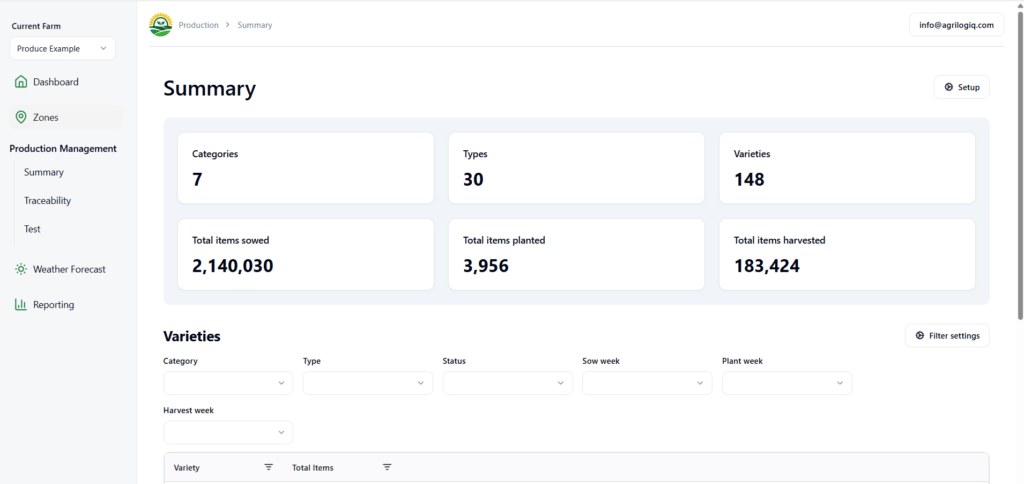This screenshot has height=484, width=1024.
Task: Click the Production breadcrumb link
Action: pos(198,25)
